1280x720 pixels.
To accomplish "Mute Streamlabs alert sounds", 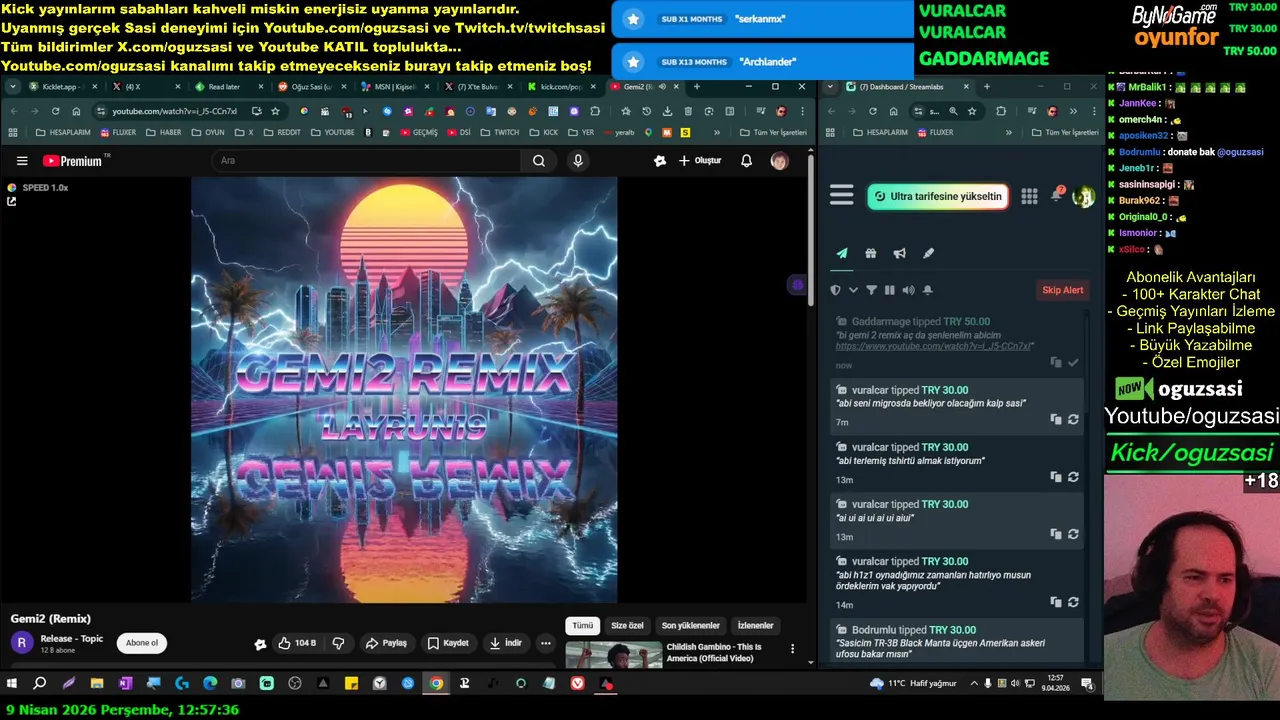I will pos(908,290).
